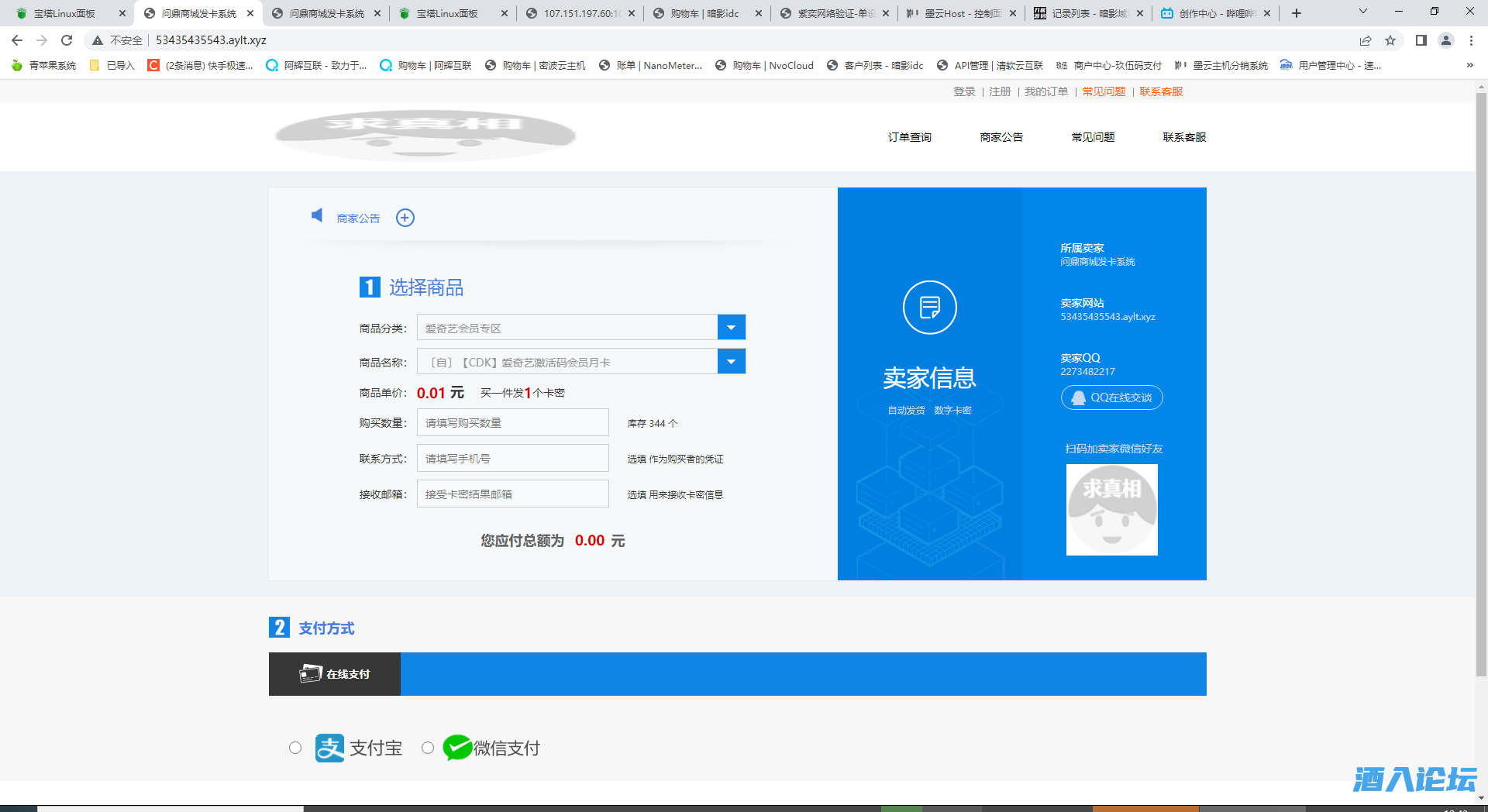1488x812 pixels.
Task: Click the 我的订单 link at top right
Action: pos(1046,91)
